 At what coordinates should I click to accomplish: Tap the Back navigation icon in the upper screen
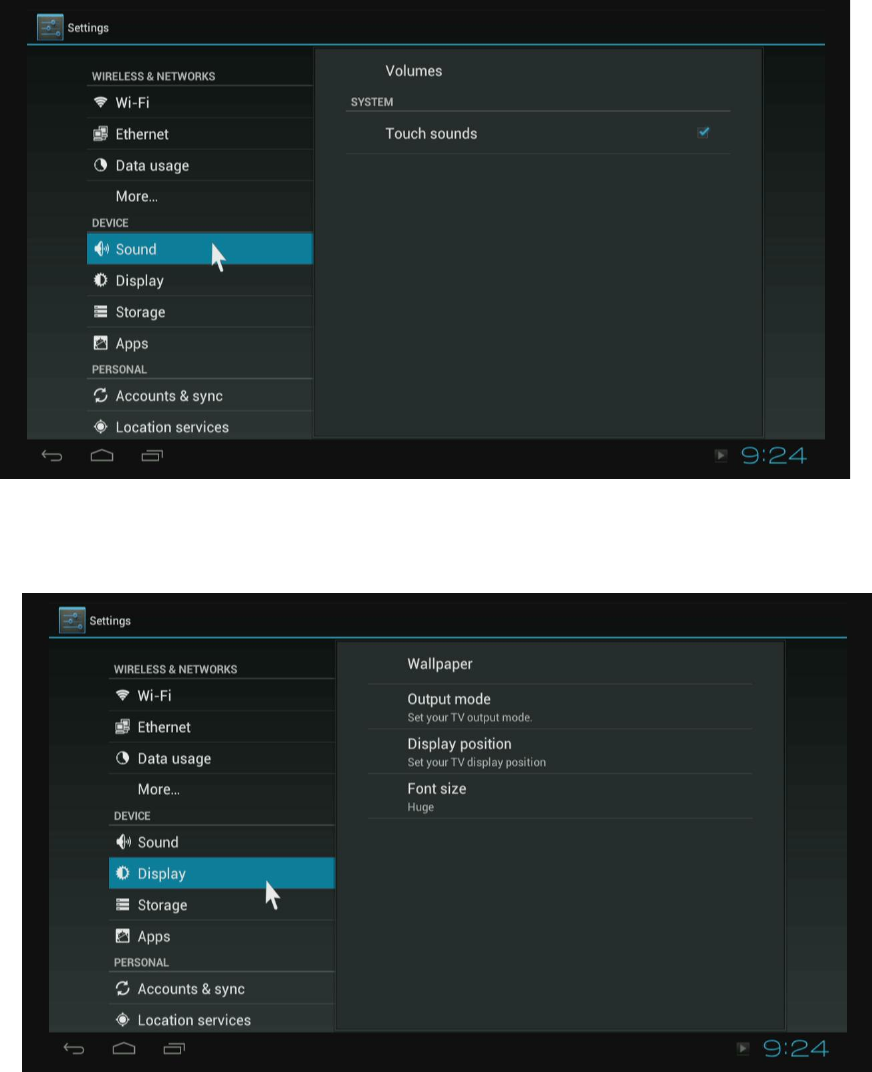tap(52, 455)
